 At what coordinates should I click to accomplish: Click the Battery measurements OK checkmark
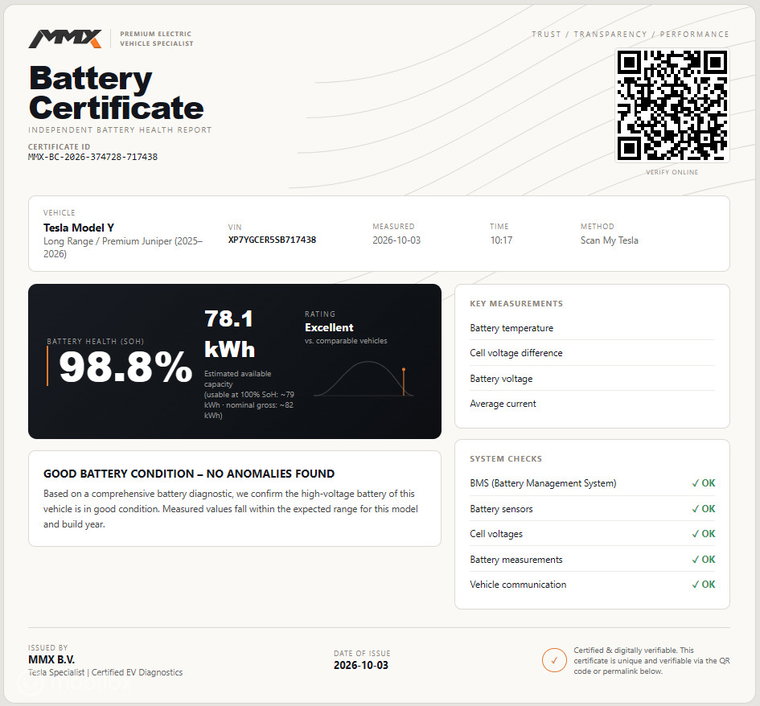pos(703,559)
